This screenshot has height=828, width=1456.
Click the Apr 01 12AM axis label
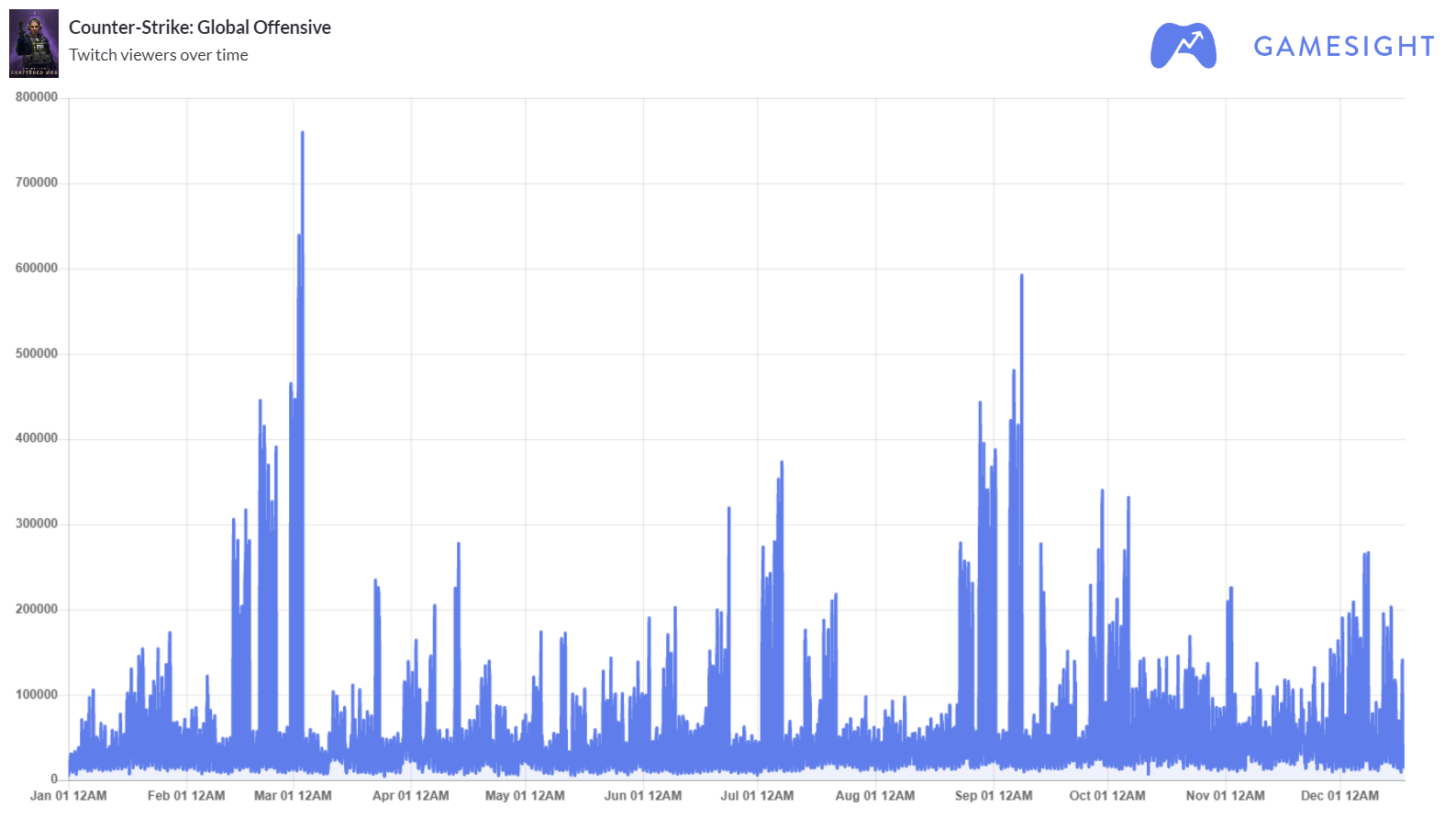point(411,796)
